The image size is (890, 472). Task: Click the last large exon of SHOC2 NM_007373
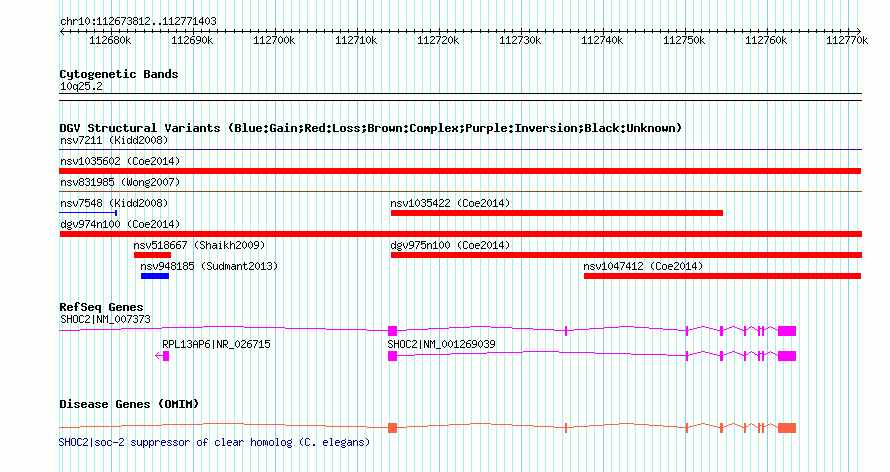click(x=787, y=331)
